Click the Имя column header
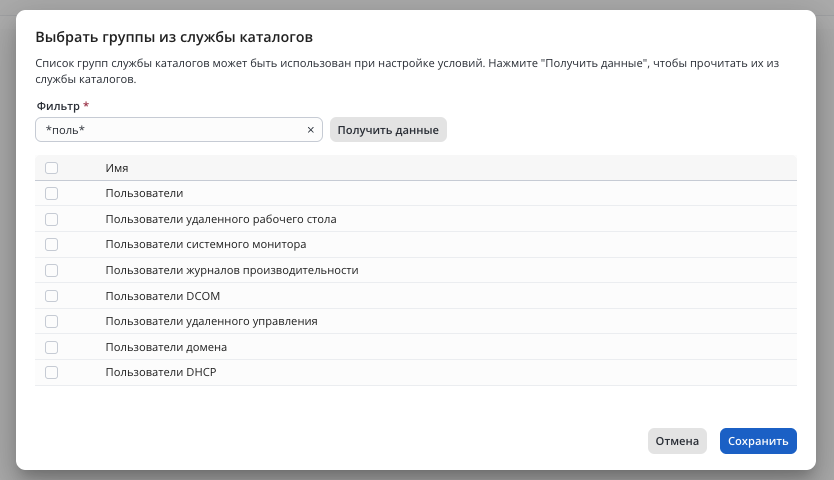The width and height of the screenshot is (834, 480). [117, 168]
